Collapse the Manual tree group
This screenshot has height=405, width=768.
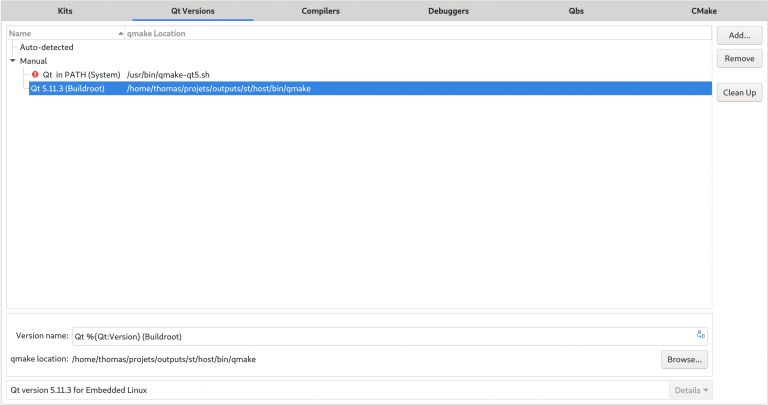click(x=13, y=61)
